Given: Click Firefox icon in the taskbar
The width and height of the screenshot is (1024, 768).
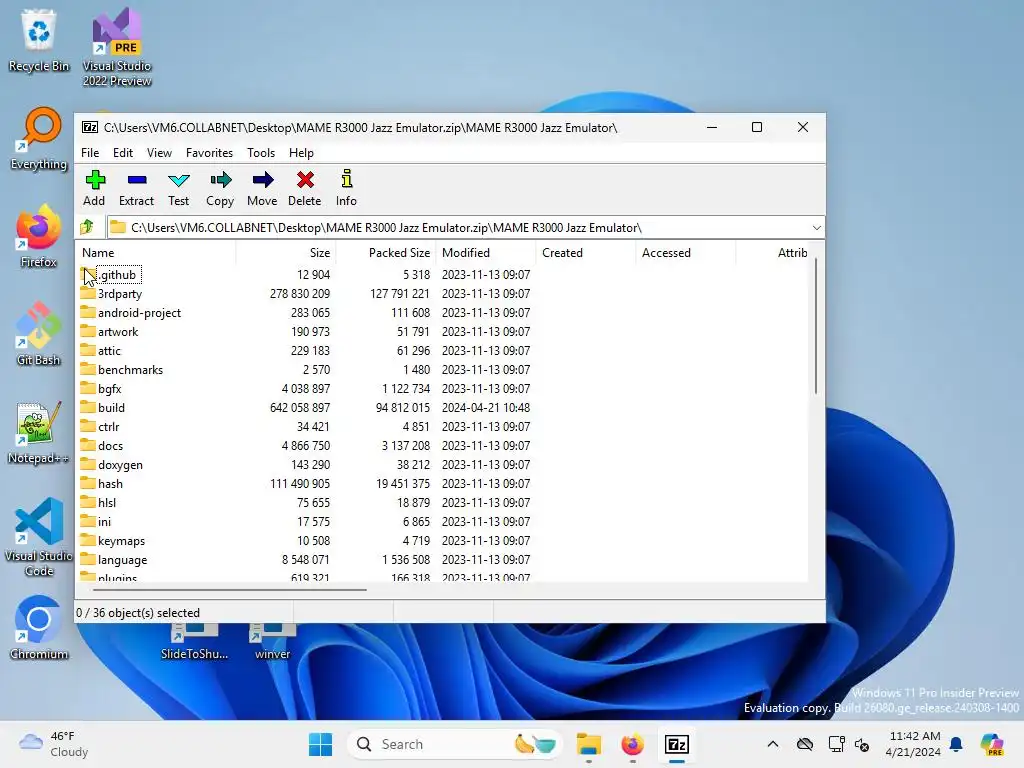Looking at the screenshot, I should [x=632, y=744].
